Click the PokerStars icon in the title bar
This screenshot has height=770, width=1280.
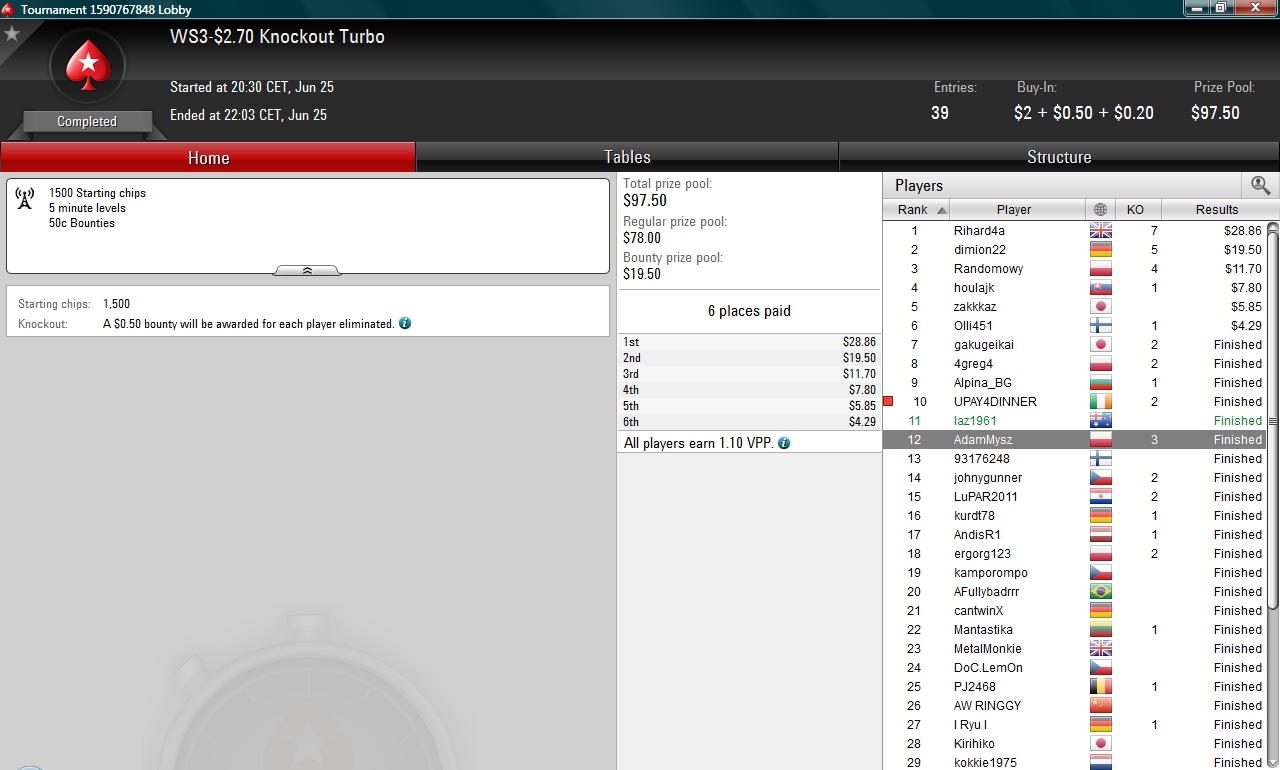point(9,9)
